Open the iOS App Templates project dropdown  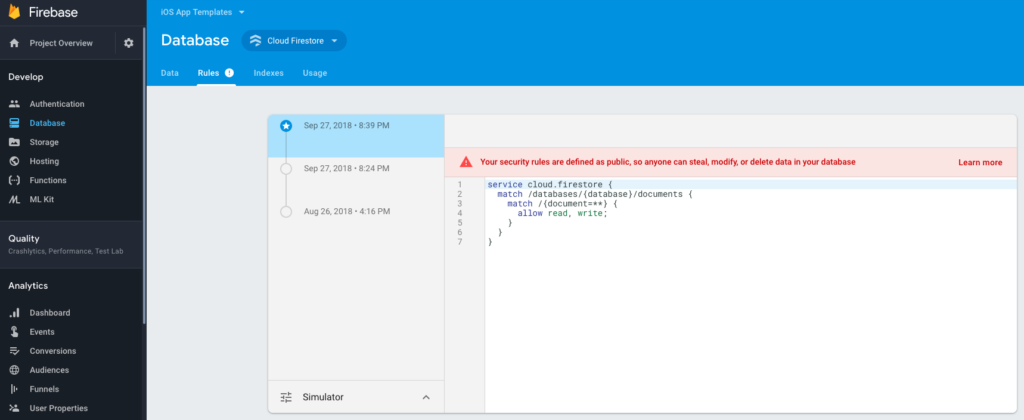pyautogui.click(x=201, y=12)
